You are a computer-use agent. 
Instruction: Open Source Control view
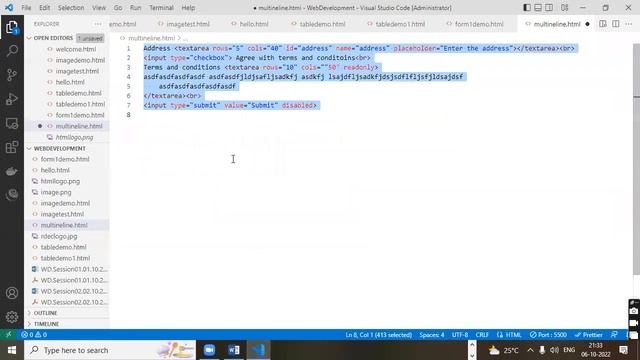(x=12, y=75)
